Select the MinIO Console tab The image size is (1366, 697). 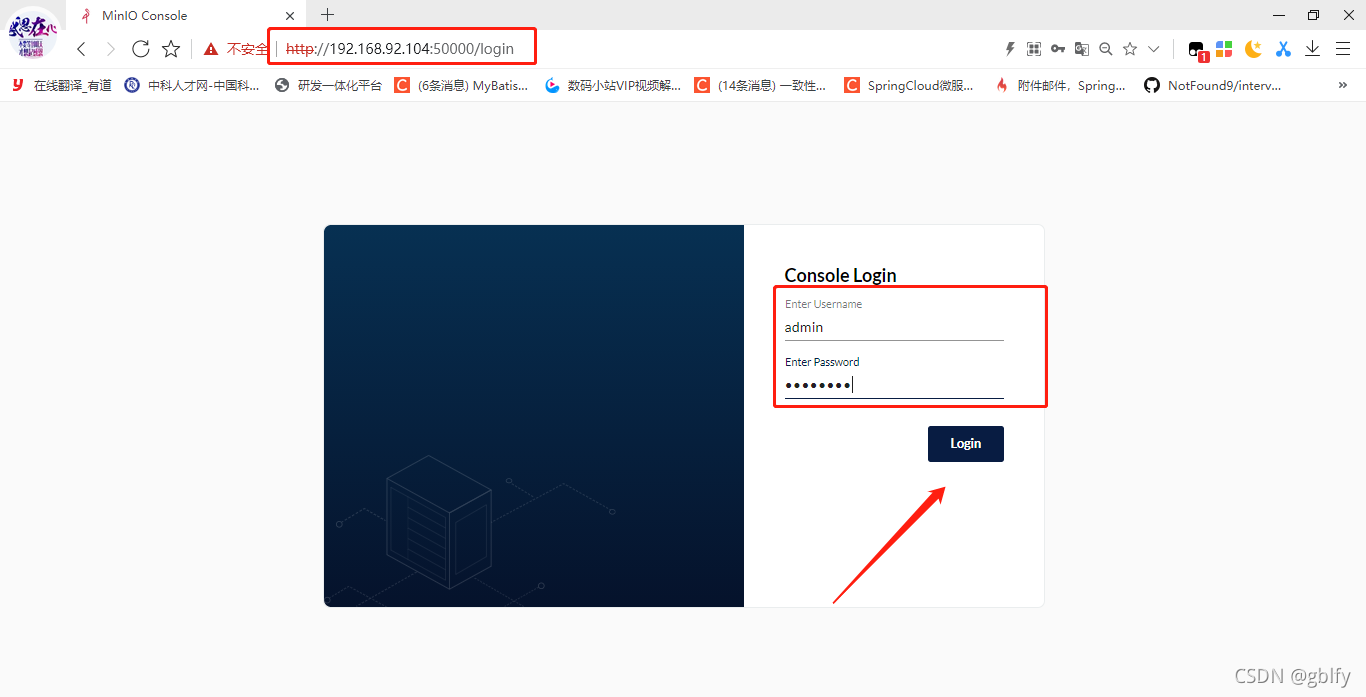pyautogui.click(x=185, y=16)
